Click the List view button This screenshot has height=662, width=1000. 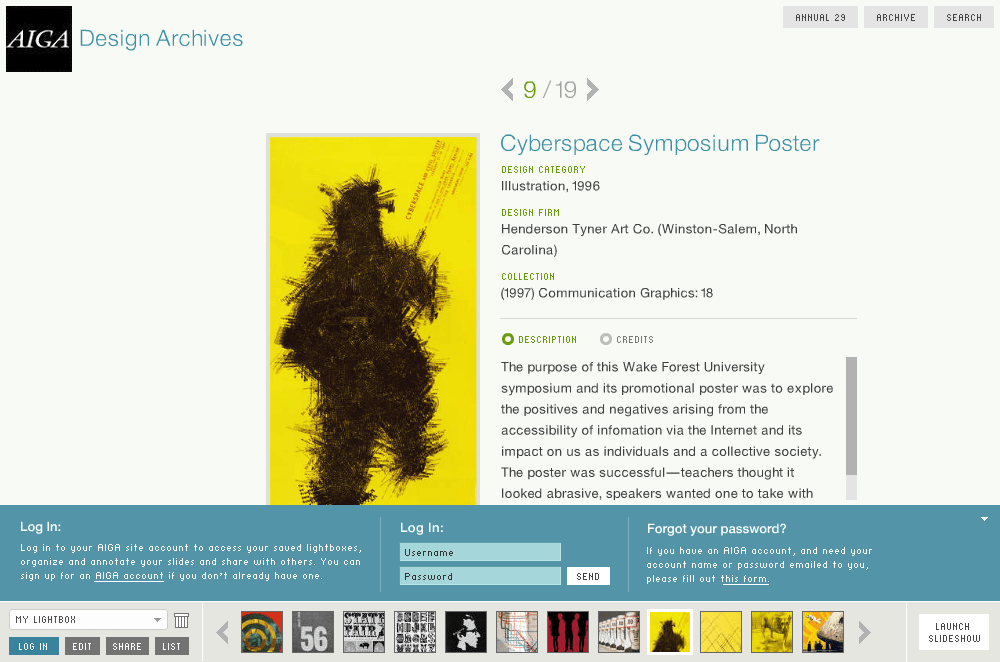coord(172,646)
